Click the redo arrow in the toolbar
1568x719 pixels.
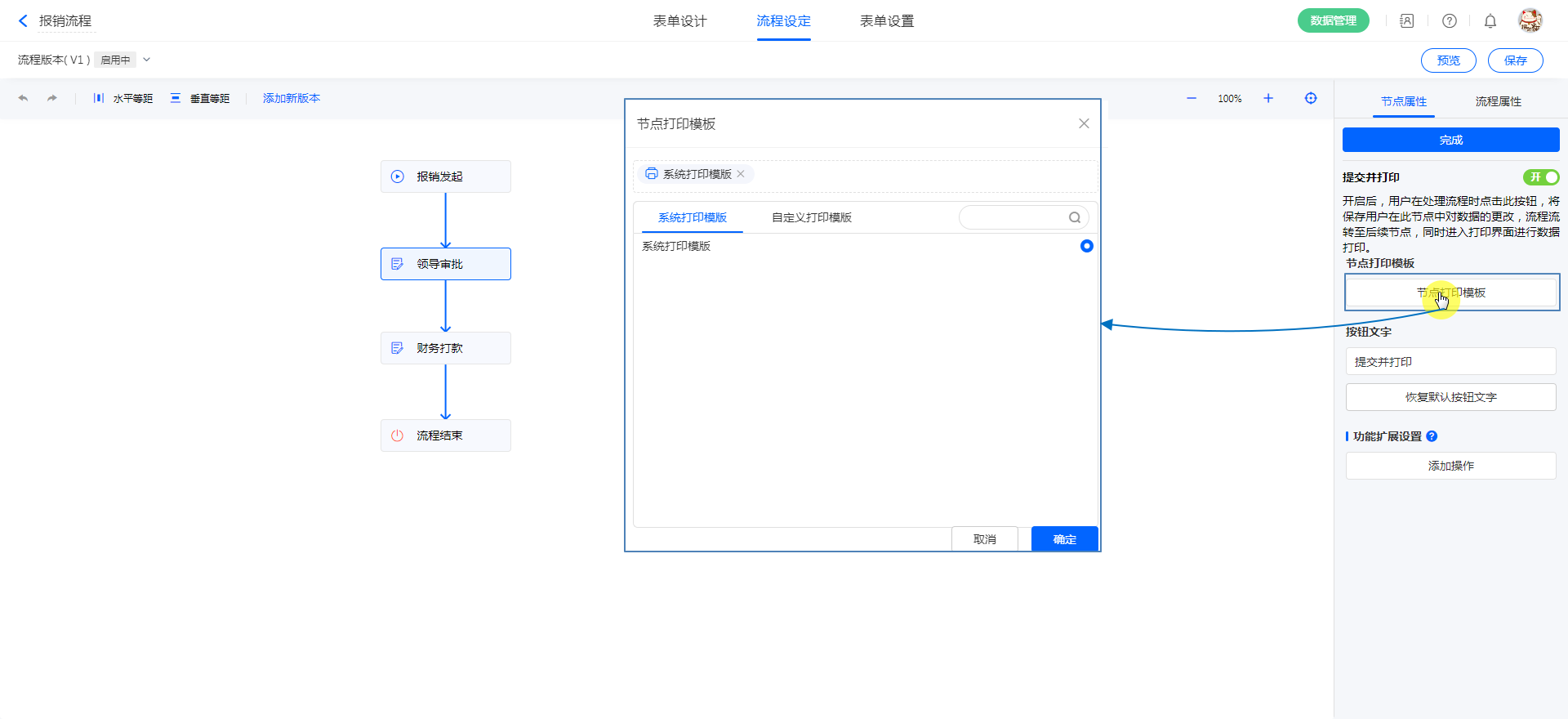coord(52,98)
